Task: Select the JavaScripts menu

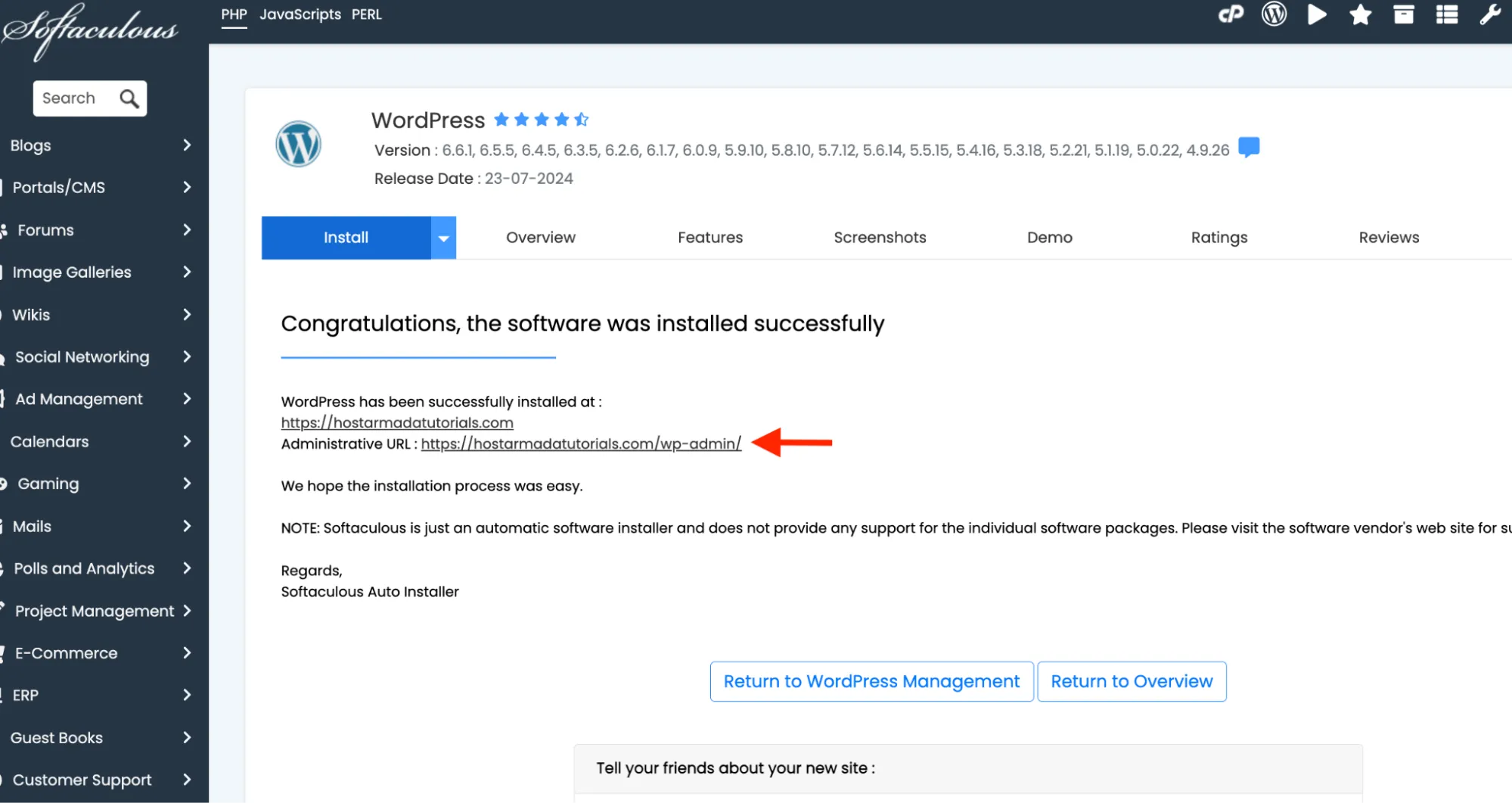Action: [x=300, y=14]
